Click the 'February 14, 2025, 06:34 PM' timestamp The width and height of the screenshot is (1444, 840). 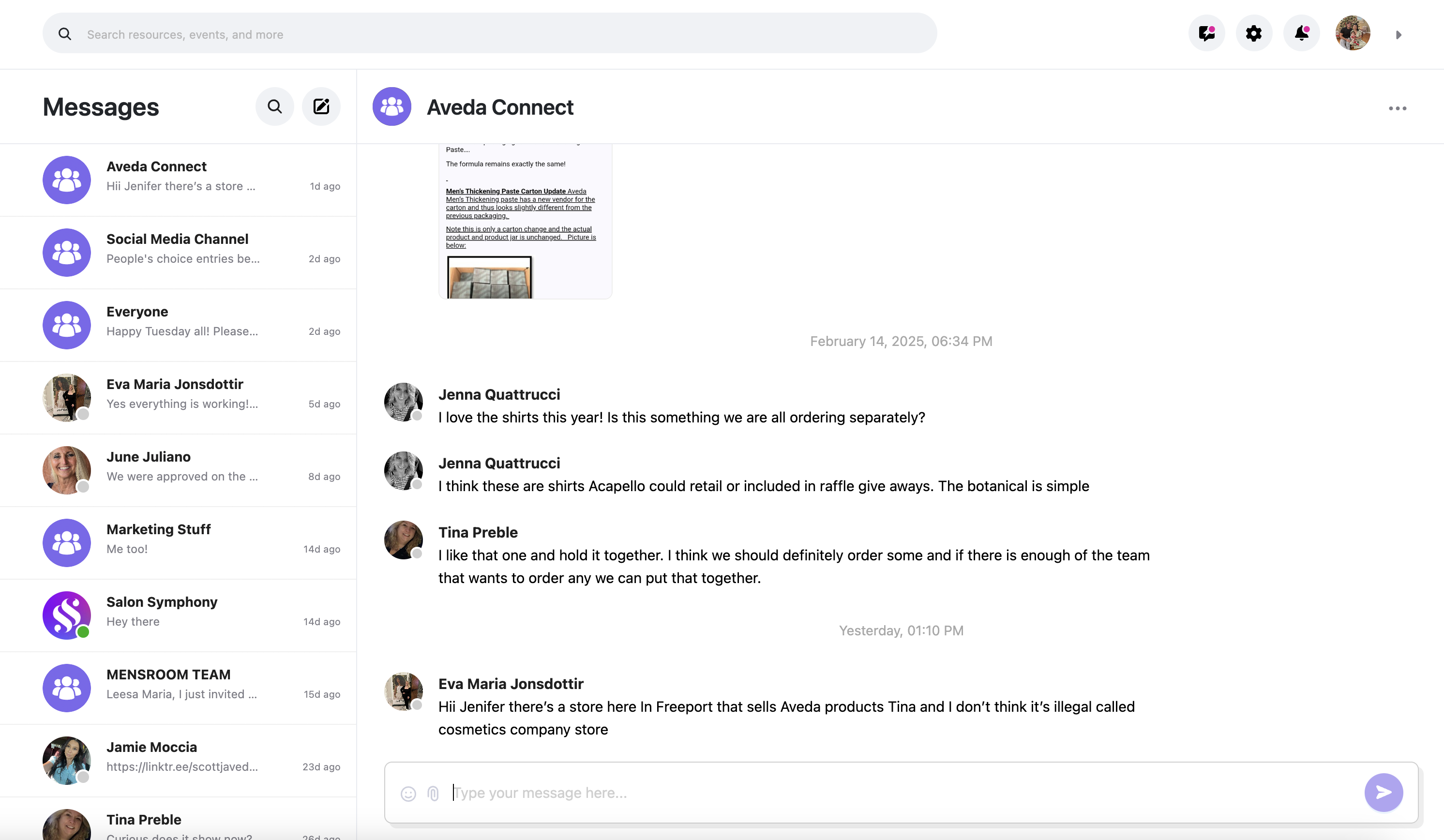click(902, 342)
